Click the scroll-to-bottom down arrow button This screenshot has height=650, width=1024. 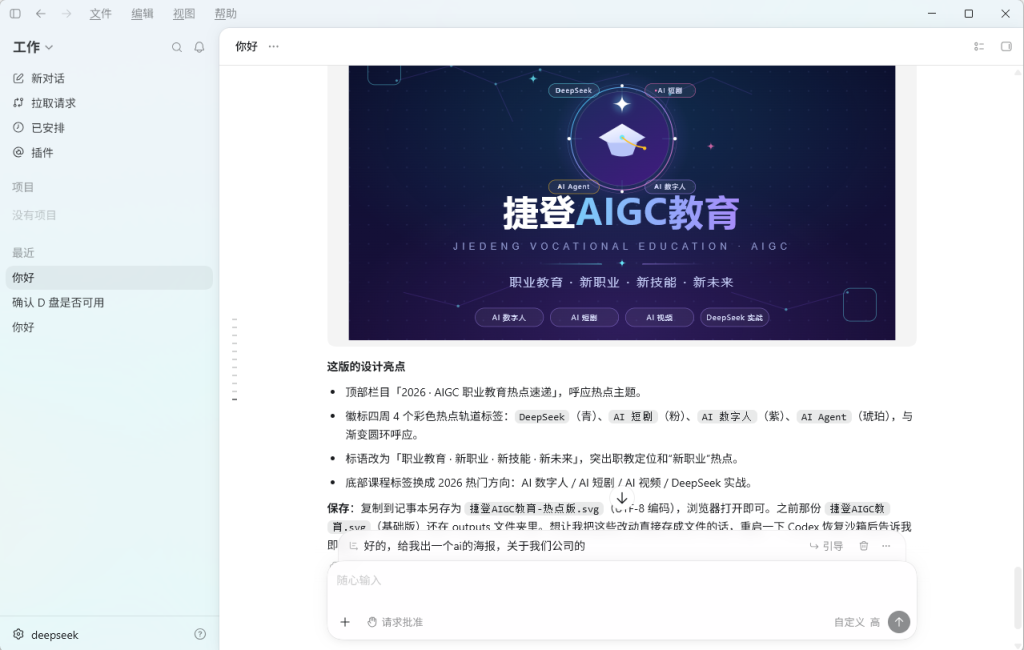(x=622, y=498)
